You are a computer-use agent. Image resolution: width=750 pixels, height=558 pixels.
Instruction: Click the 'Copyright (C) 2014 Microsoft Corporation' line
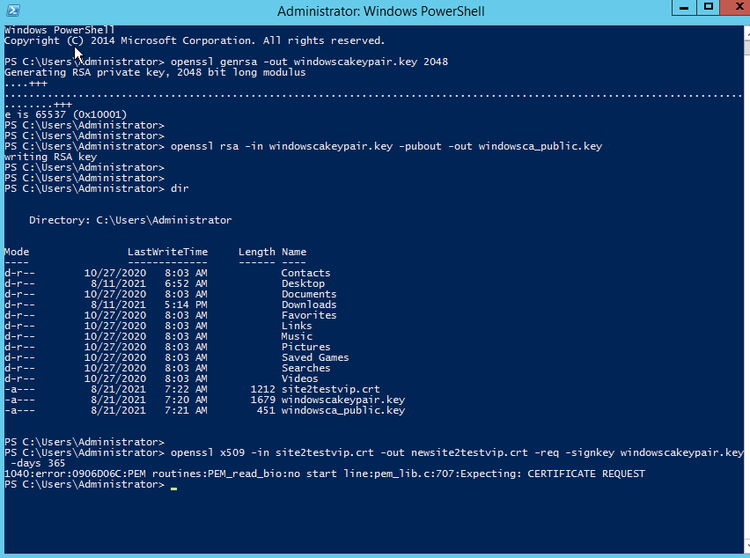click(x=195, y=41)
